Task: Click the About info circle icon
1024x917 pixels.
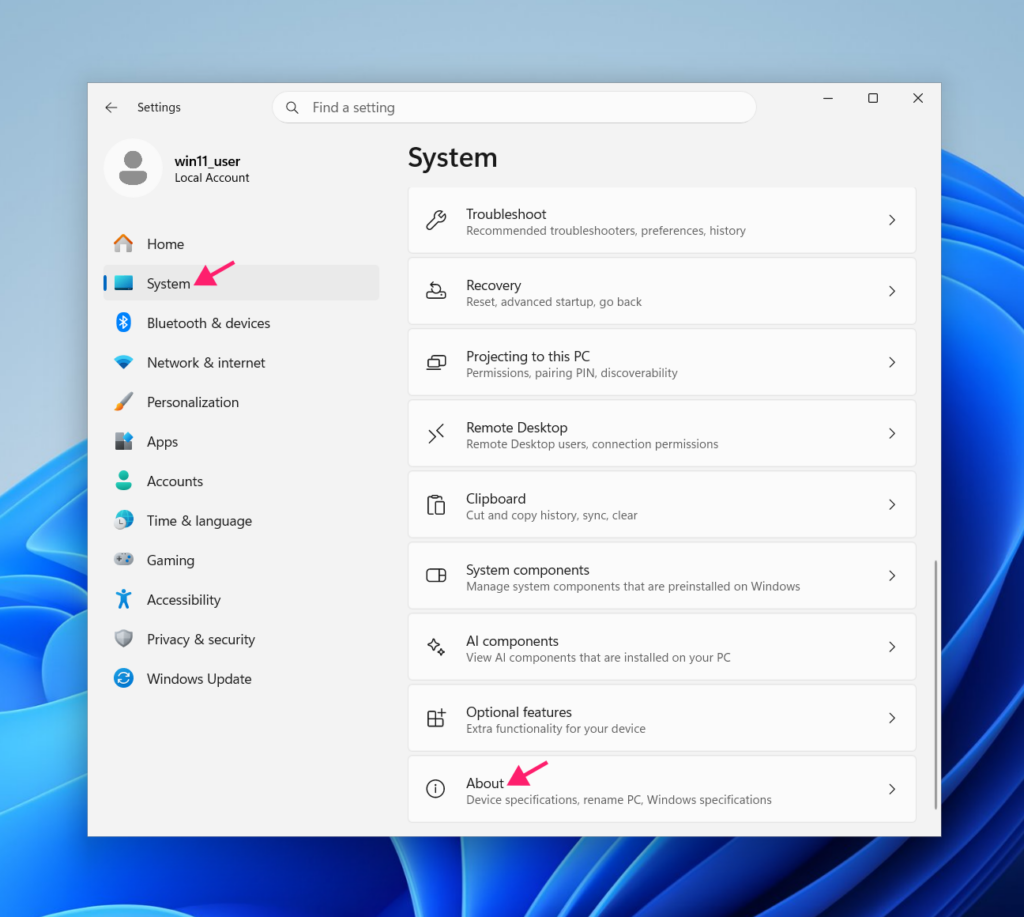Action: (436, 789)
